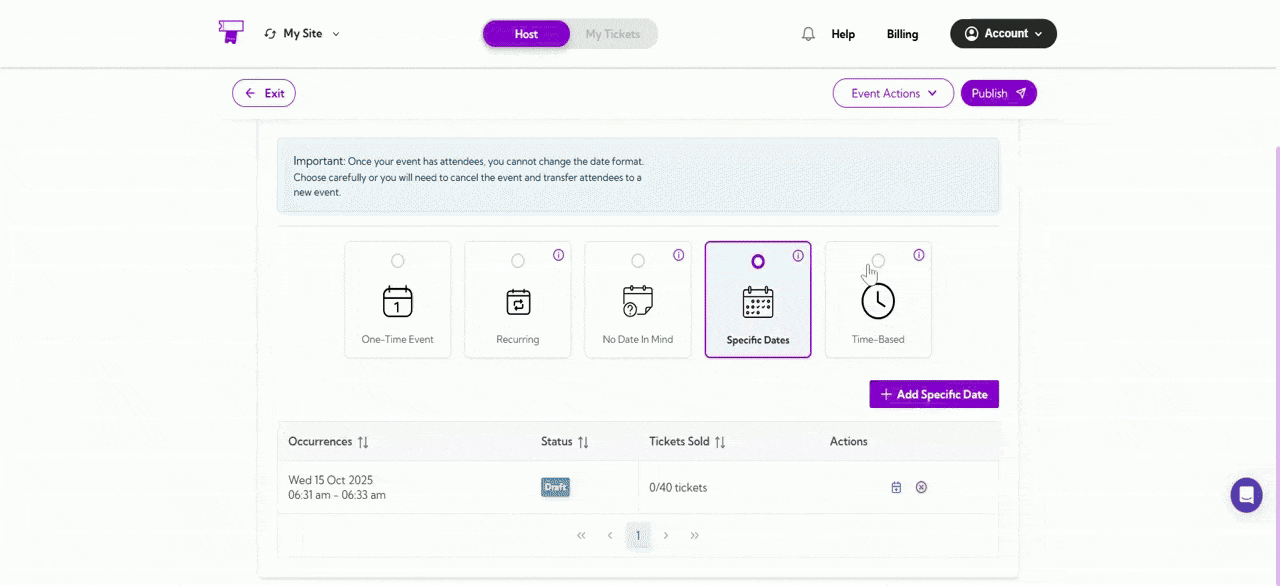Open the chat support widget

coord(1246,495)
